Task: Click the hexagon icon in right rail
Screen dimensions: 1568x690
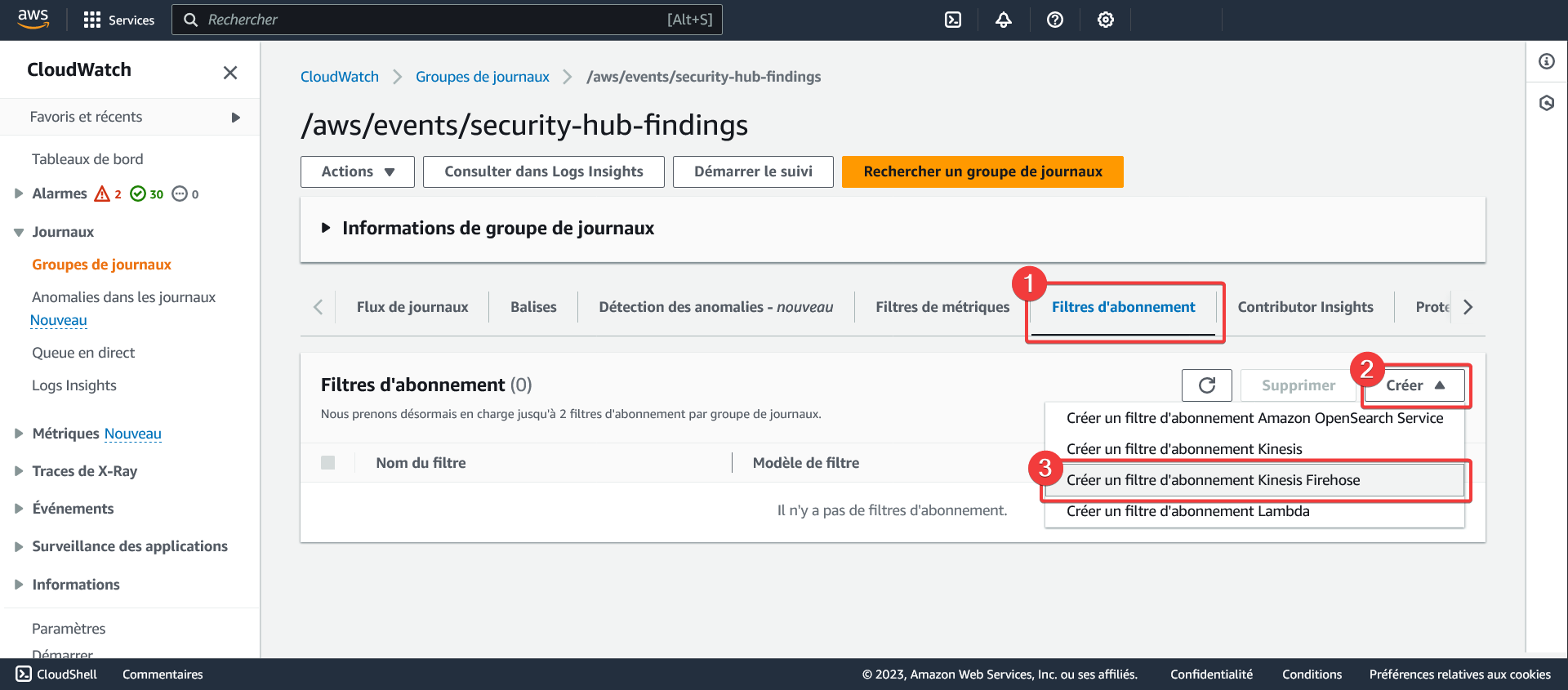Action: [1547, 103]
